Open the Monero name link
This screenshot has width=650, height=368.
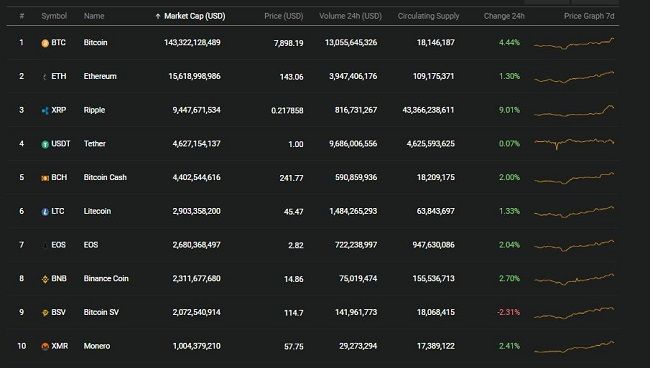pyautogui.click(x=97, y=346)
